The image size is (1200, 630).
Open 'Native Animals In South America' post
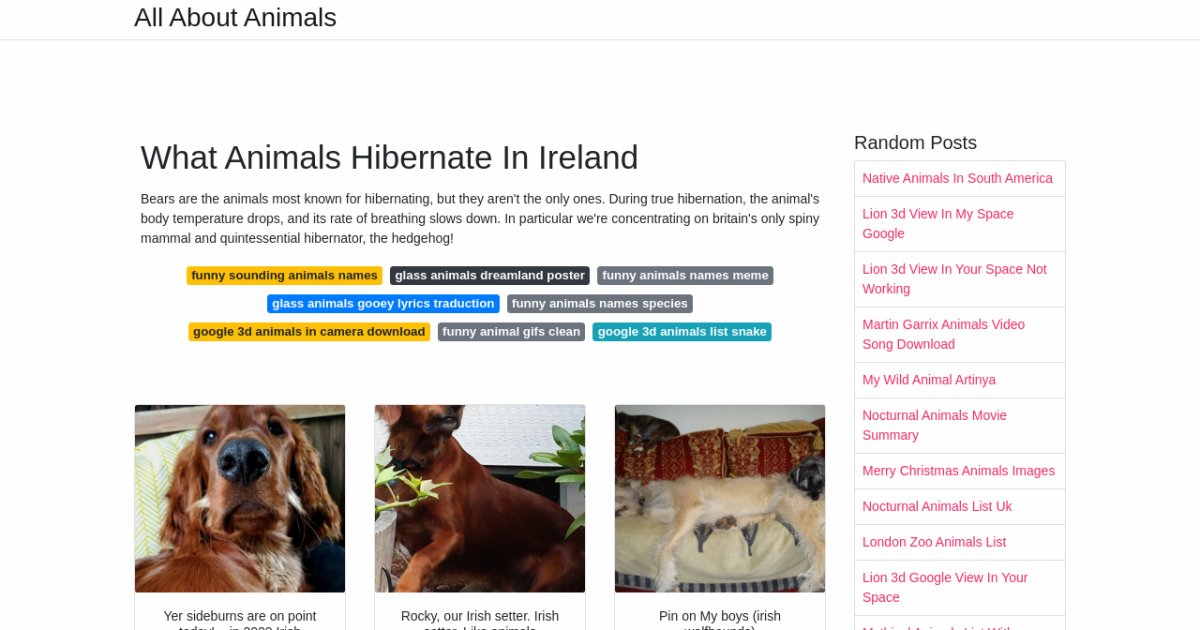point(957,179)
